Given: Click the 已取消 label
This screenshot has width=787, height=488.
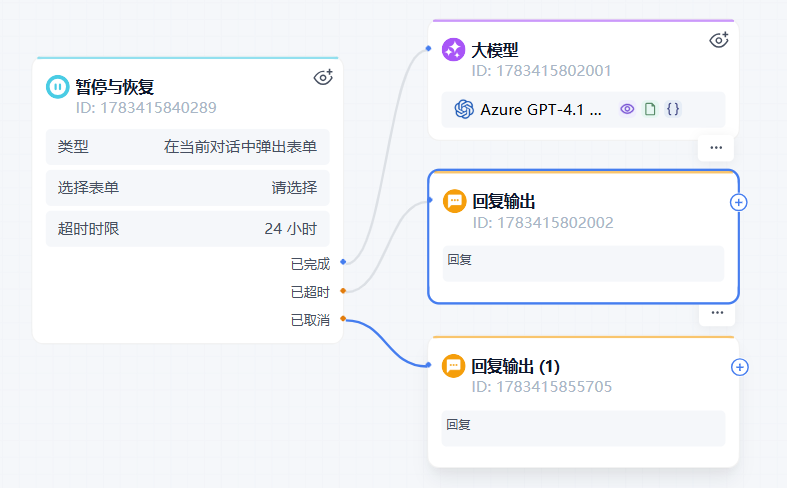Looking at the screenshot, I should (x=310, y=320).
